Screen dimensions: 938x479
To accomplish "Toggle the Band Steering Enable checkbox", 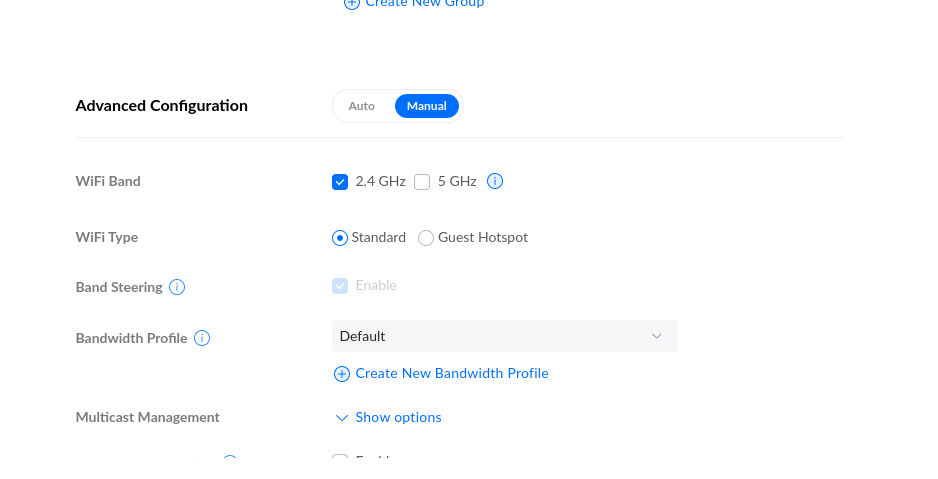I will coord(340,286).
